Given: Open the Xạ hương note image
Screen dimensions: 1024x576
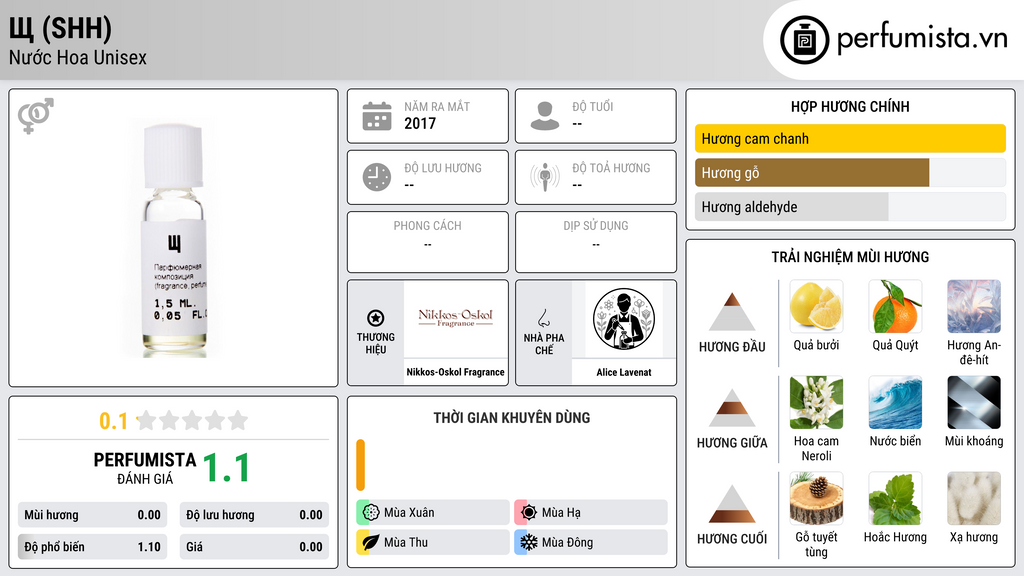Looking at the screenshot, I should [974, 498].
